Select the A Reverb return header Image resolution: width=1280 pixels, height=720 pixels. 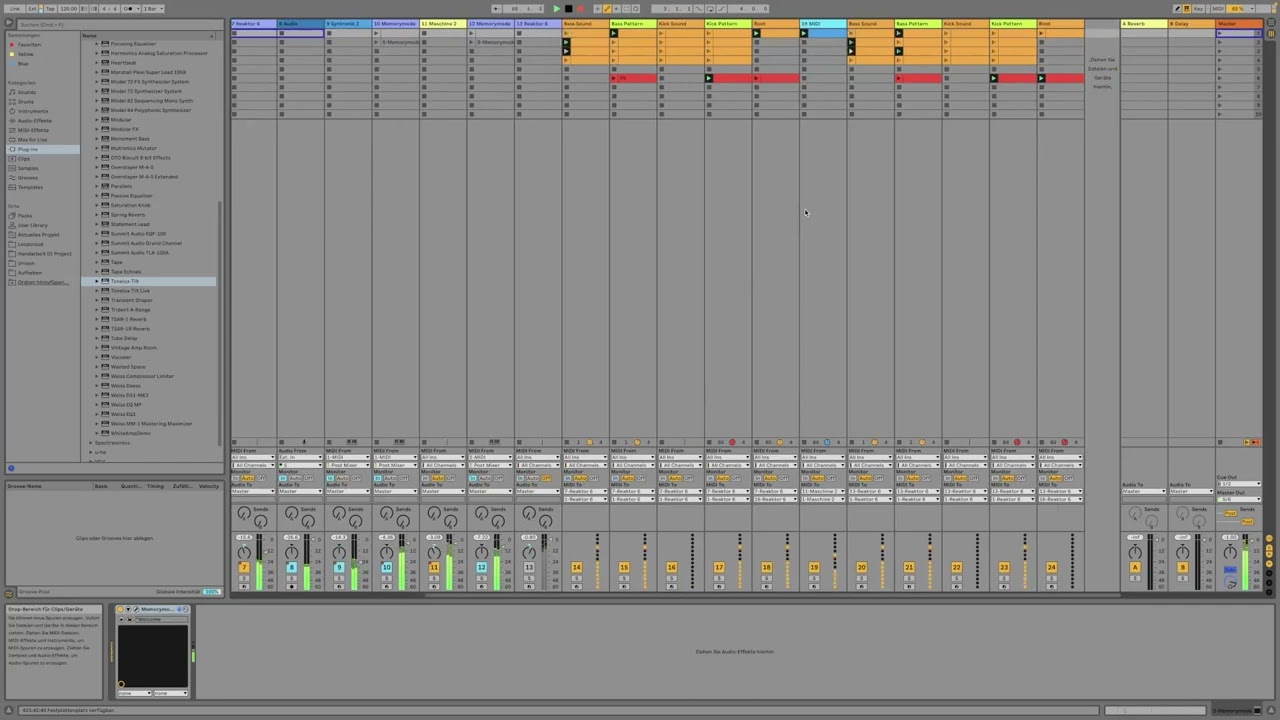click(1144, 23)
